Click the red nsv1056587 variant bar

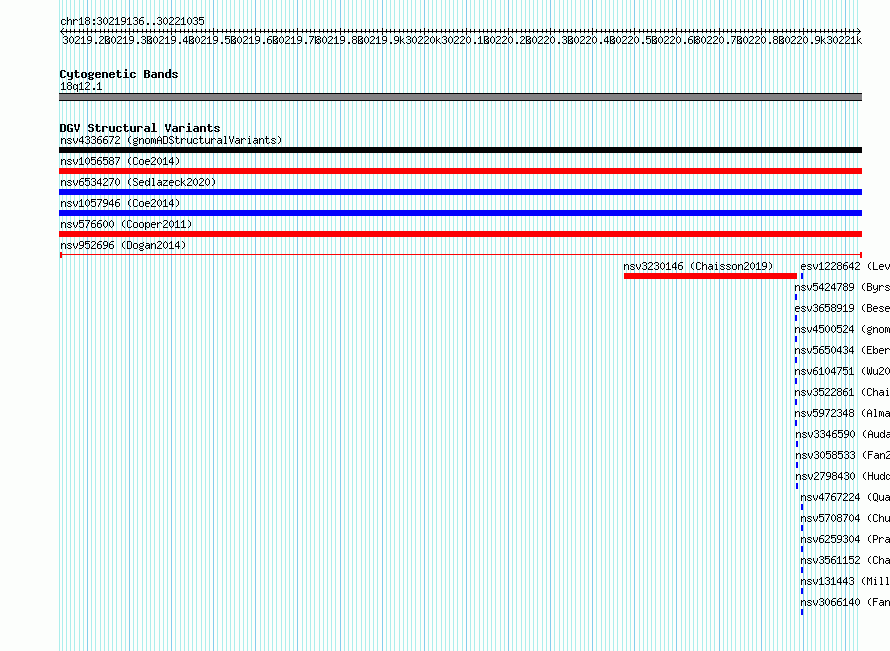[x=460, y=171]
